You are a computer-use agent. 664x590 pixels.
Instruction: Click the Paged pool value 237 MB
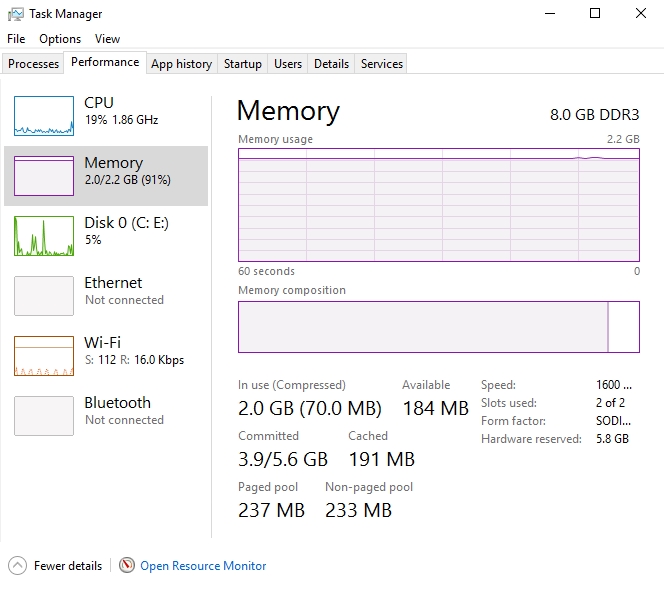(271, 510)
